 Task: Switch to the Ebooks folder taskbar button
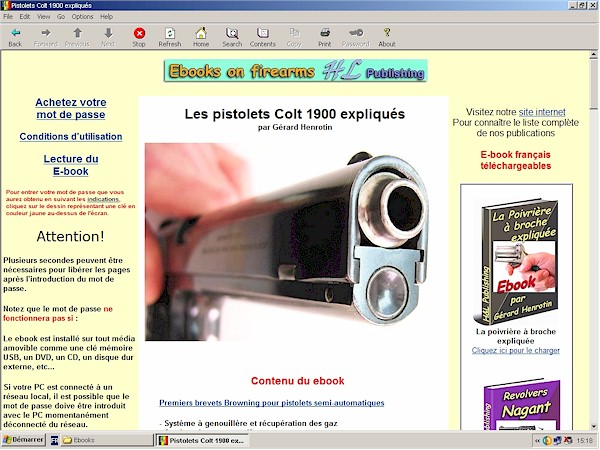click(106, 440)
